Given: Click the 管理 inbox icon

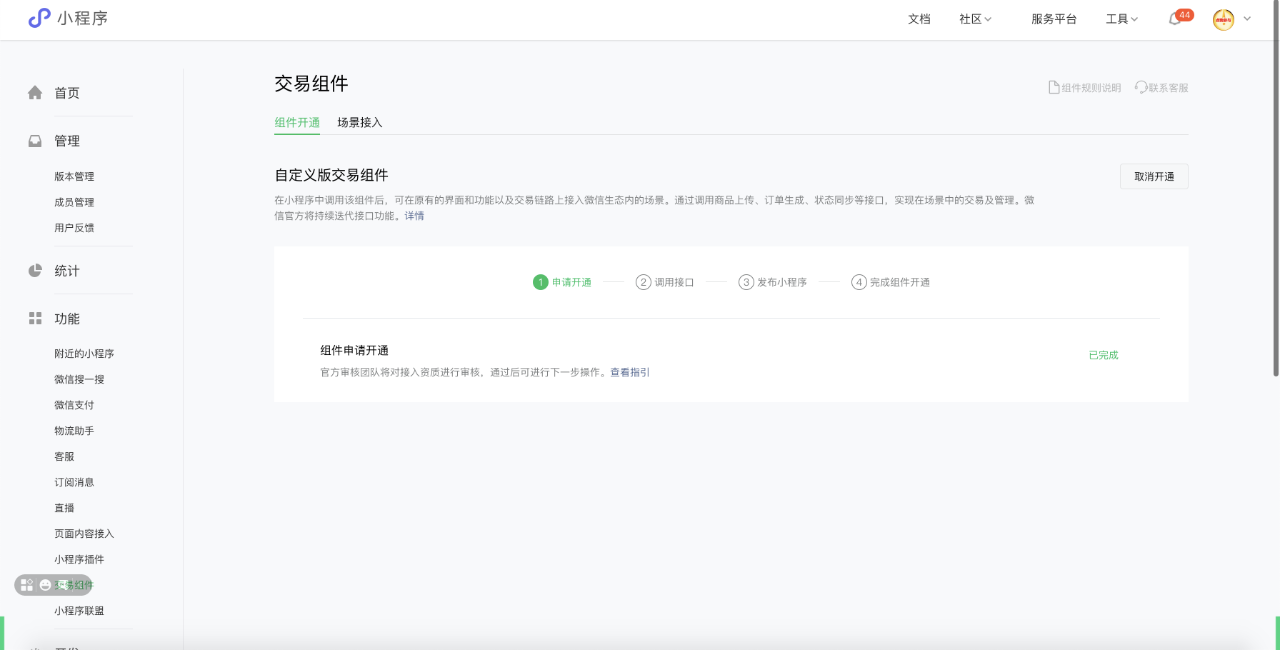Looking at the screenshot, I should (35, 141).
